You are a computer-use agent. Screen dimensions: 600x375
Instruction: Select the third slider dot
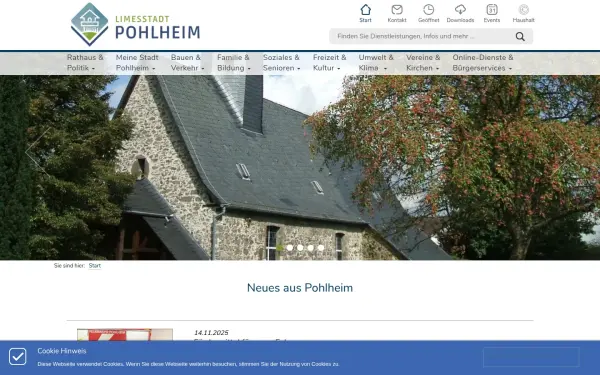pos(300,248)
